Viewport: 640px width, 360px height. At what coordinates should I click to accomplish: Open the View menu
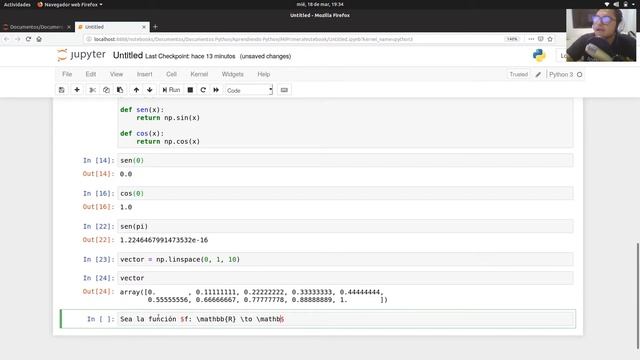(x=116, y=74)
